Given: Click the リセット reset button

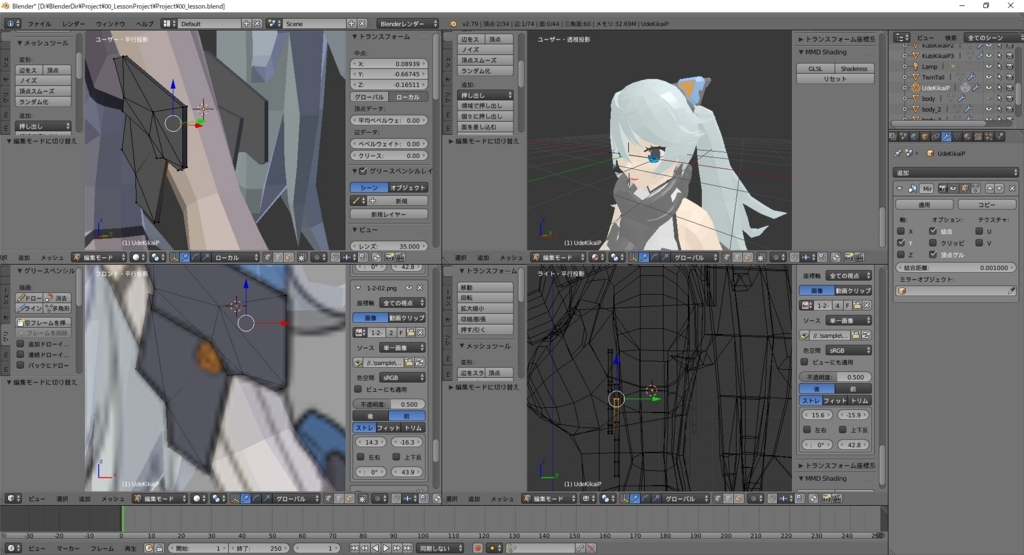Looking at the screenshot, I should tap(835, 79).
